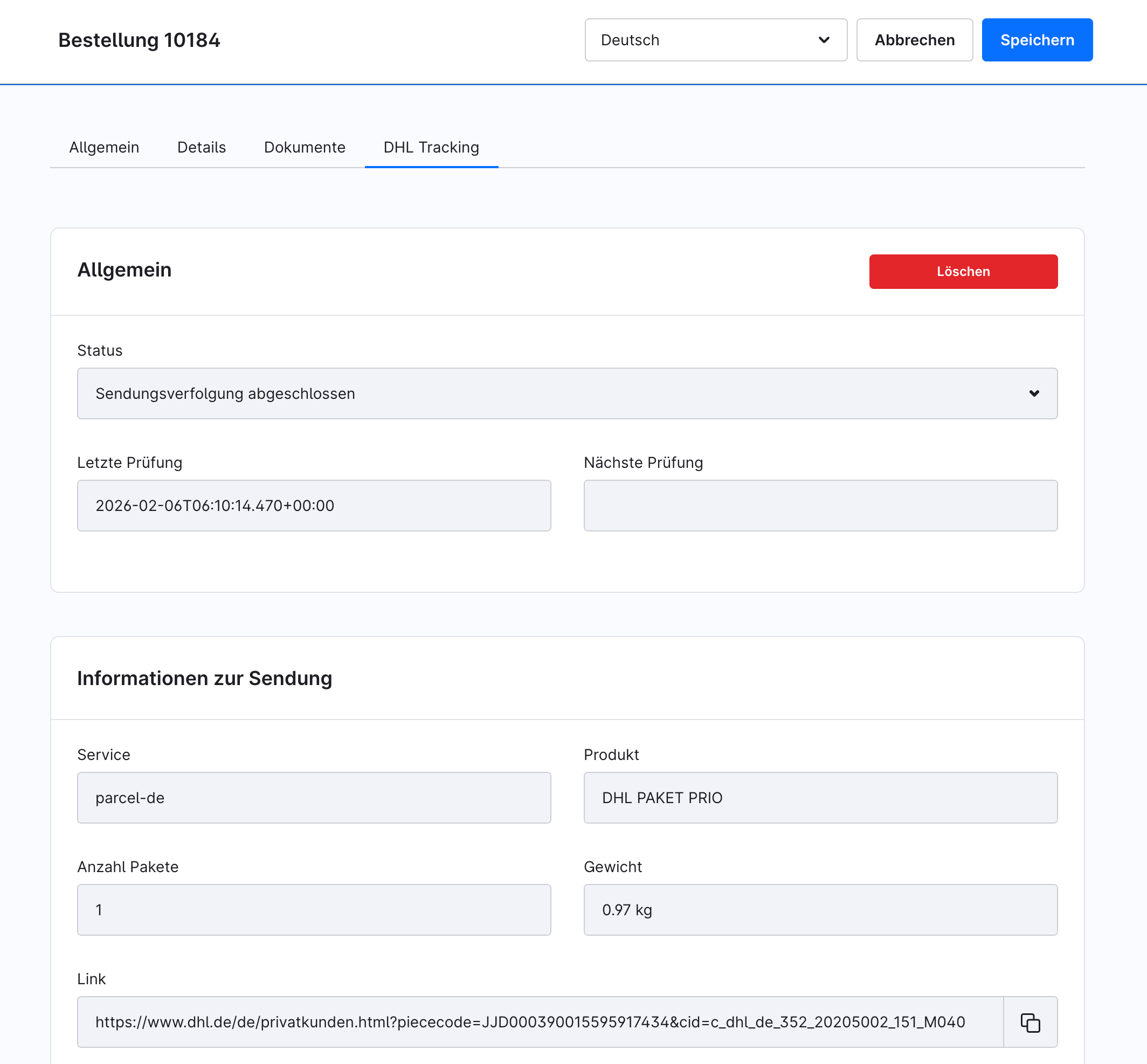The image size is (1147, 1064).
Task: Click the Service label
Action: pyautogui.click(x=103, y=755)
